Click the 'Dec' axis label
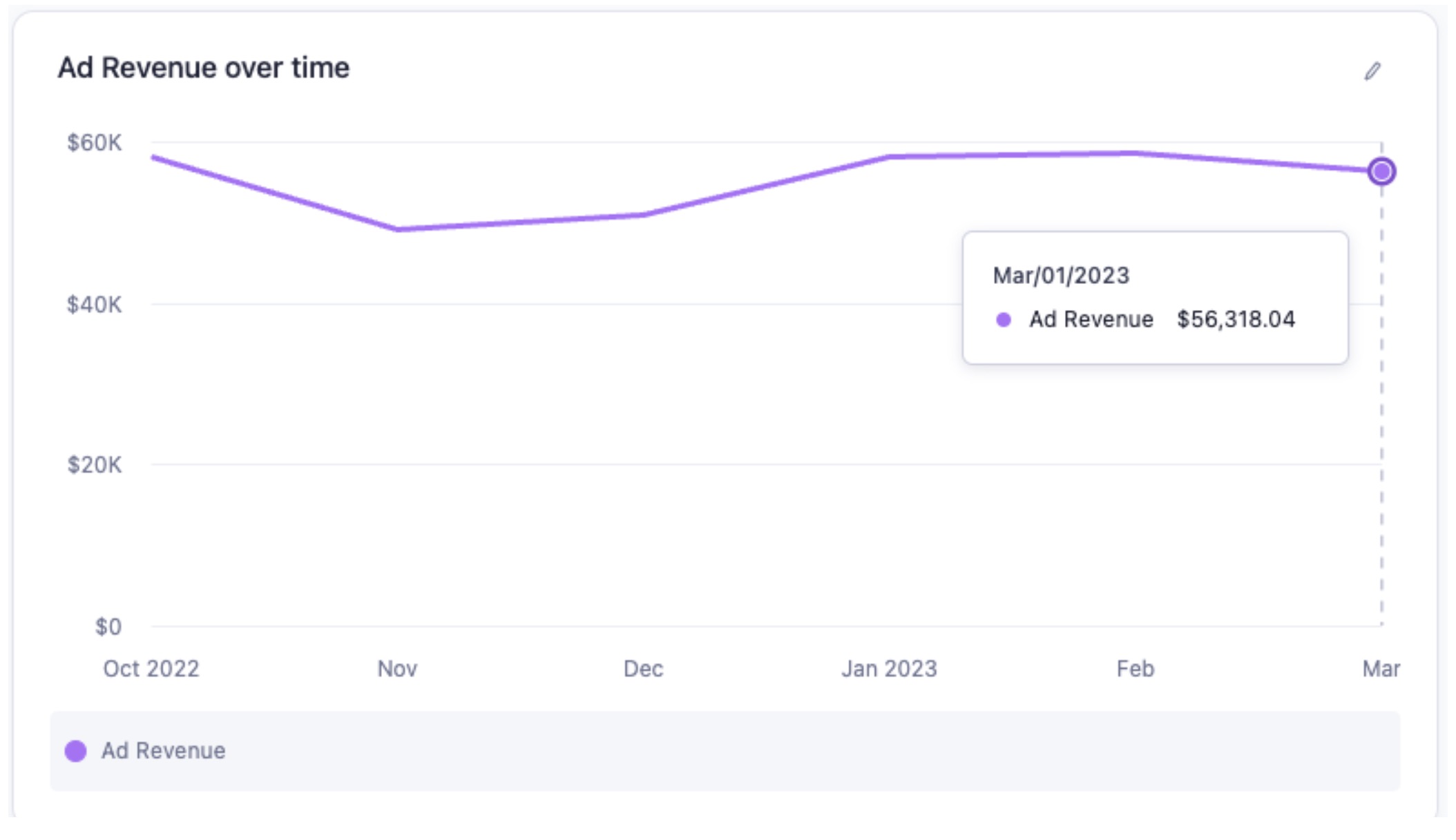This screenshot has width=1456, height=840. [x=643, y=669]
